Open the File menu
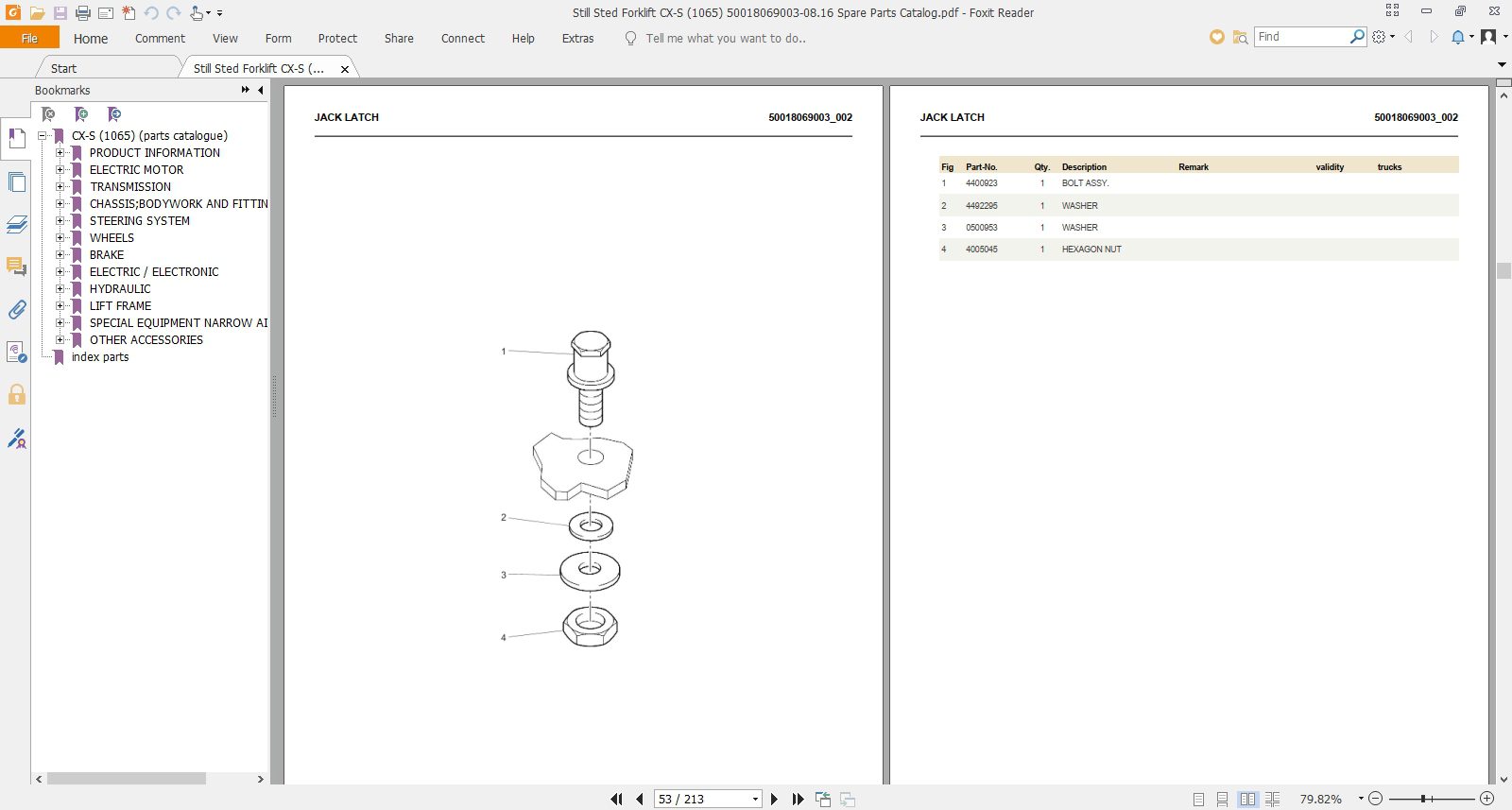 29,38
